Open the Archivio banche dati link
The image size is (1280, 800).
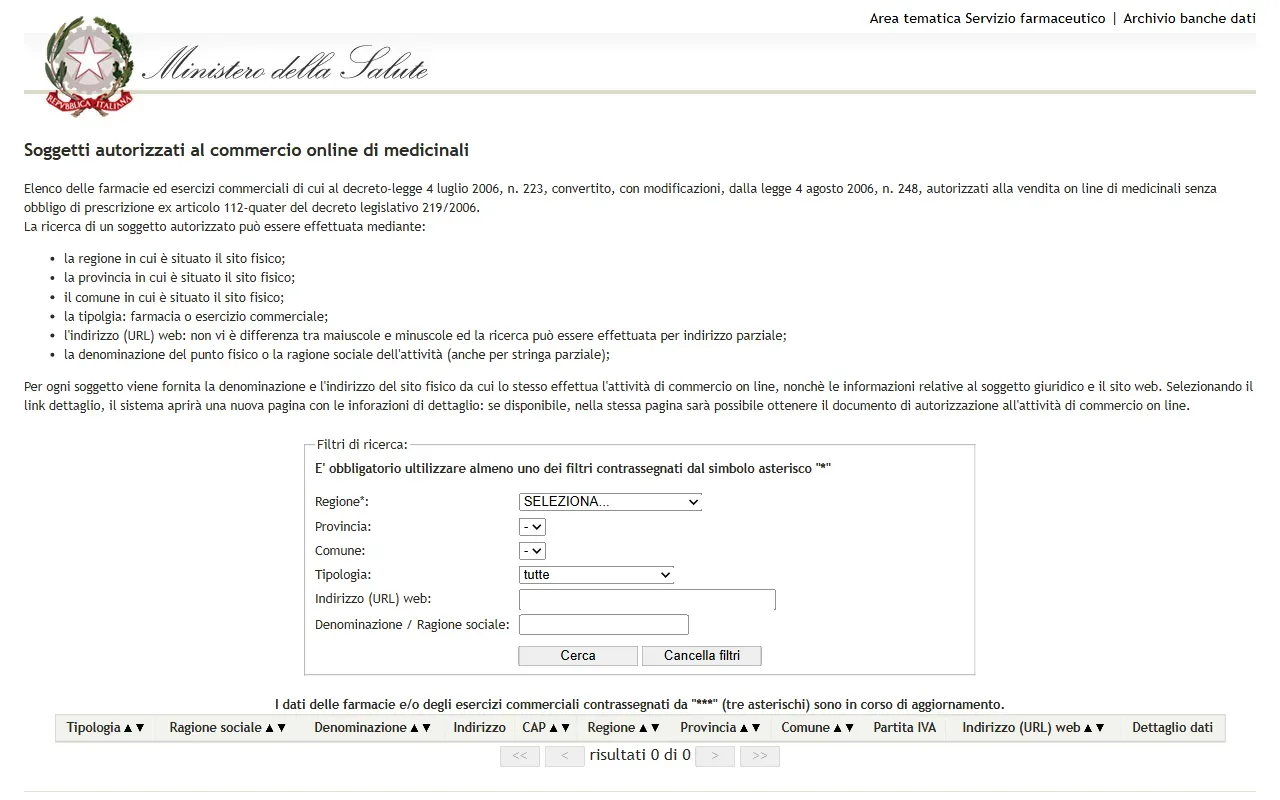click(1189, 19)
